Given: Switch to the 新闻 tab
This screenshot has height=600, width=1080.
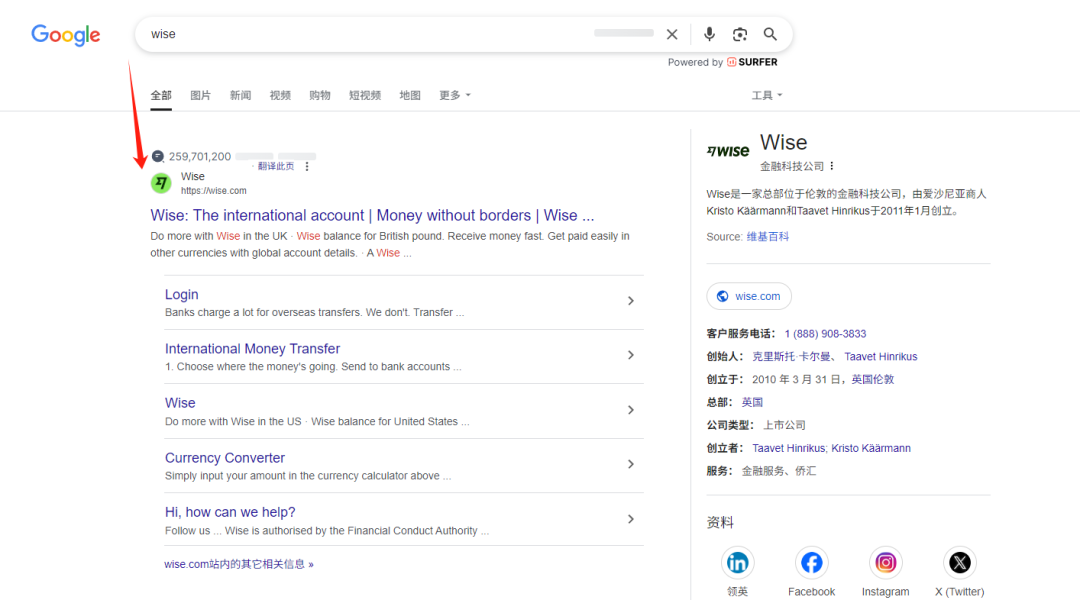Looking at the screenshot, I should pyautogui.click(x=240, y=95).
